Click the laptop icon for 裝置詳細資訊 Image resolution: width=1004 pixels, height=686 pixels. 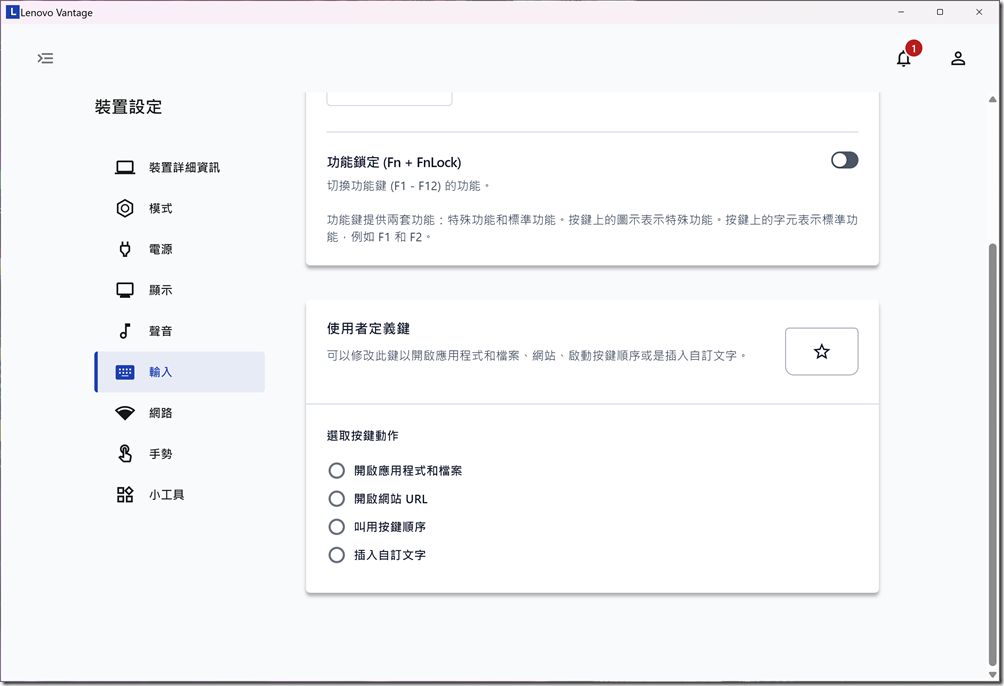(125, 168)
